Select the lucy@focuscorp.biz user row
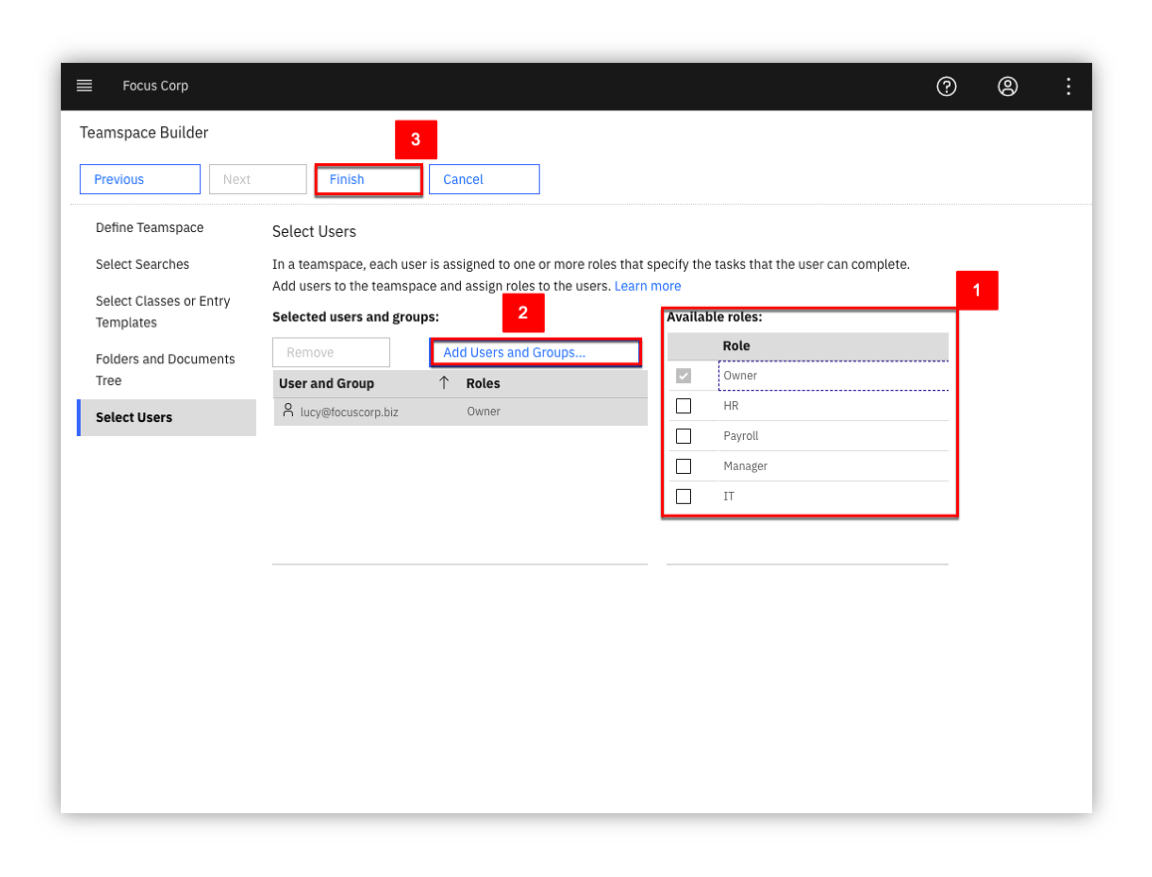 tap(460, 411)
